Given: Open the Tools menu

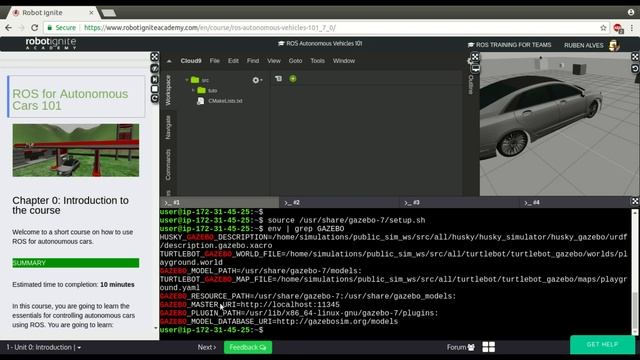Looking at the screenshot, I should click(x=317, y=61).
